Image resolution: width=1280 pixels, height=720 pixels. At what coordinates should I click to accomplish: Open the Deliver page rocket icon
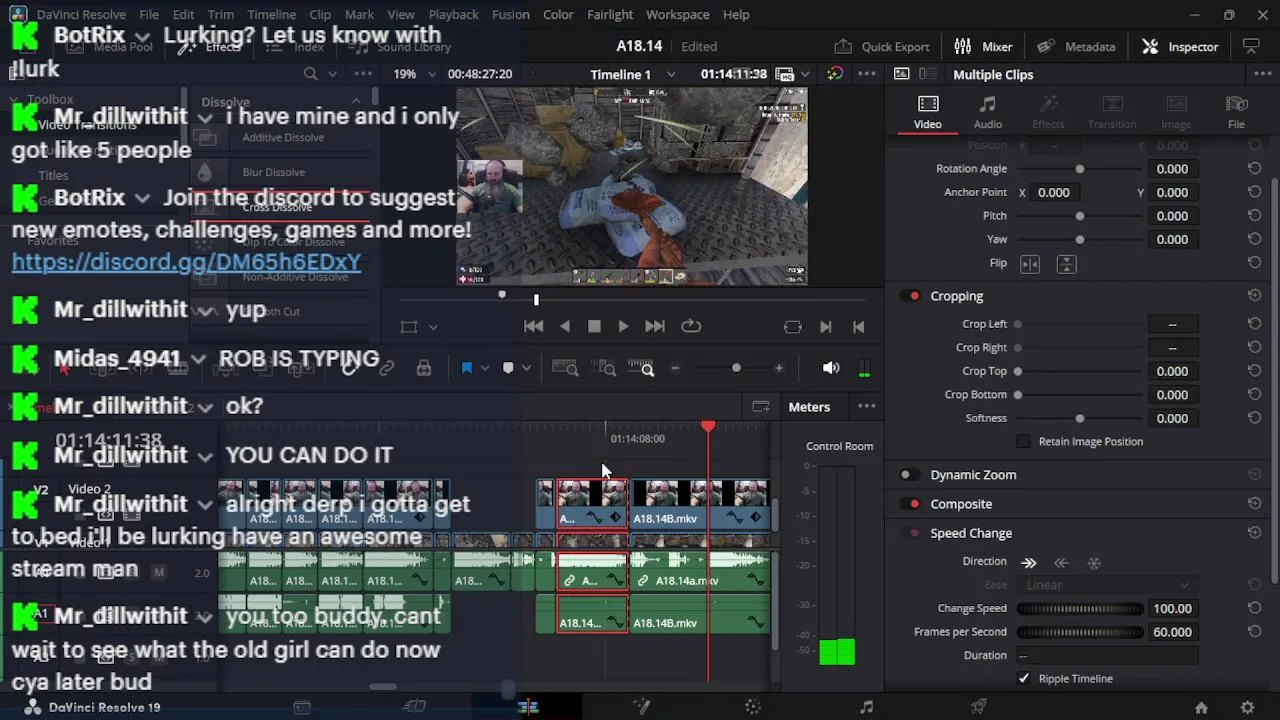979,707
